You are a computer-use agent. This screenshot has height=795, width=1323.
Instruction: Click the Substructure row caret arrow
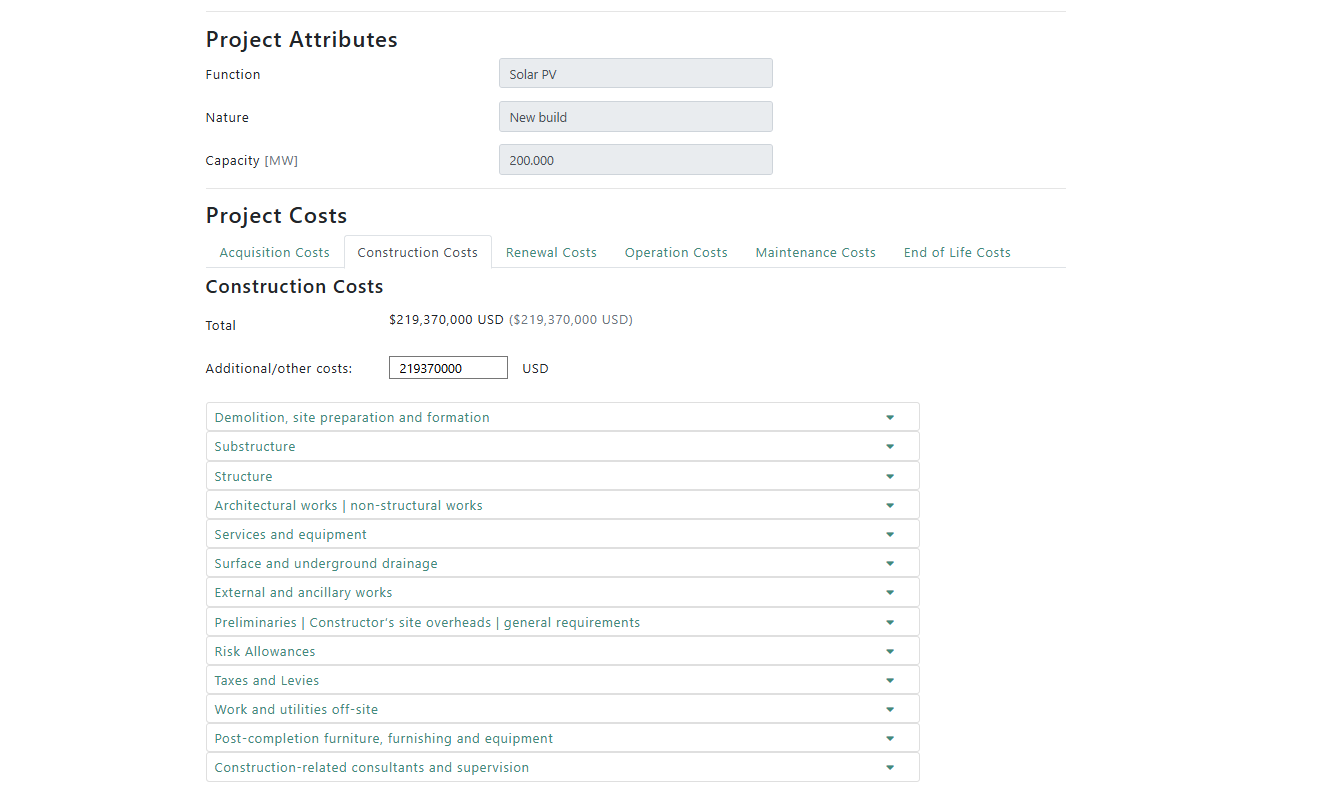[x=889, y=447]
